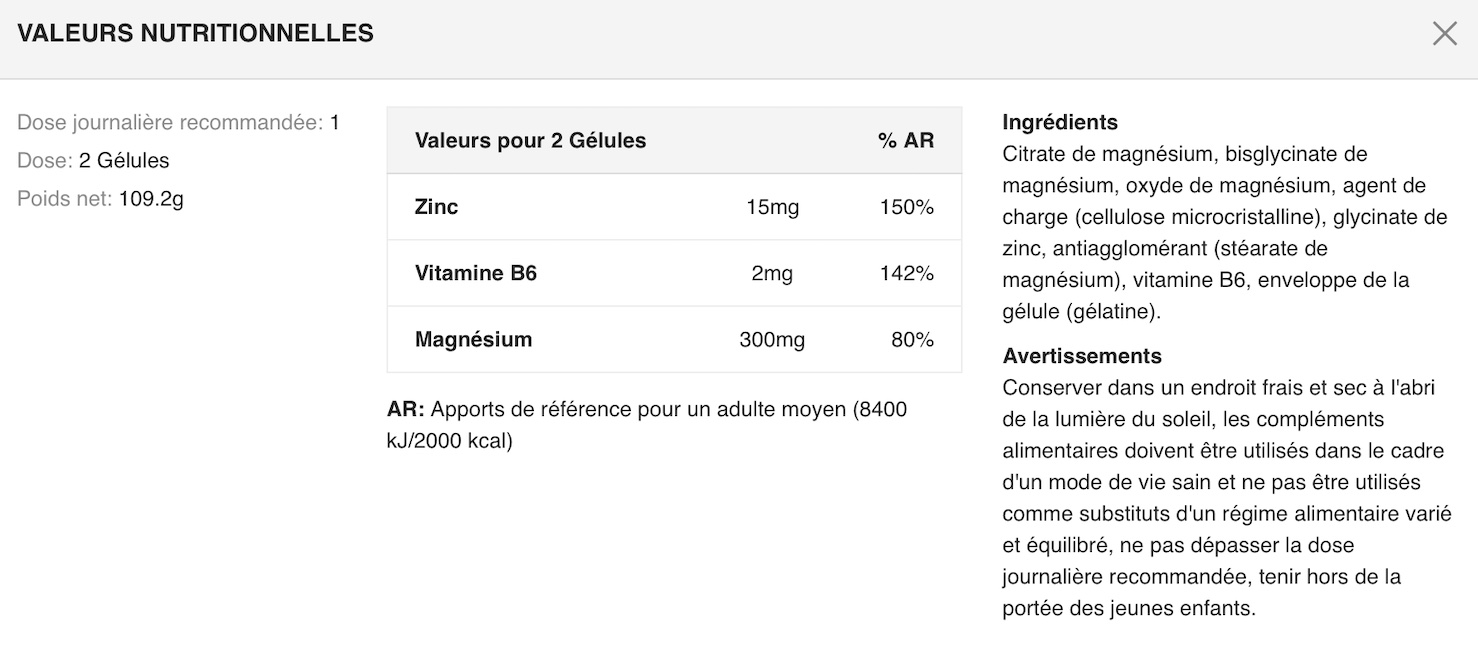The height and width of the screenshot is (654, 1478).
Task: Click the '2 Gélules' dose value
Action: coord(124,161)
